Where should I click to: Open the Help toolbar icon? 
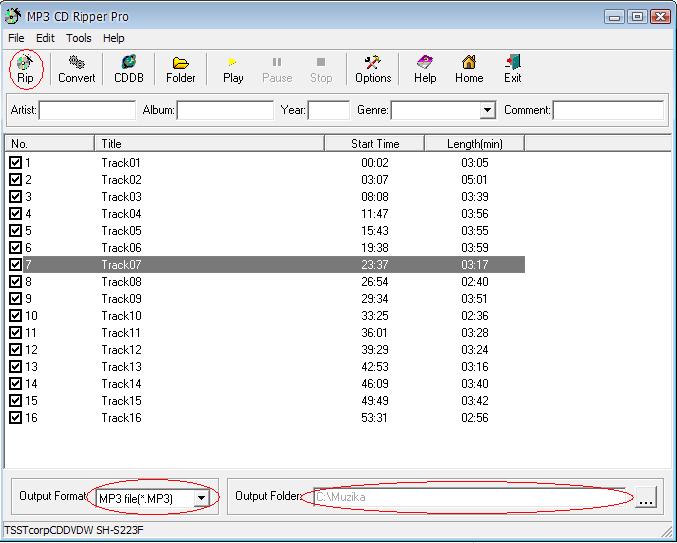425,70
